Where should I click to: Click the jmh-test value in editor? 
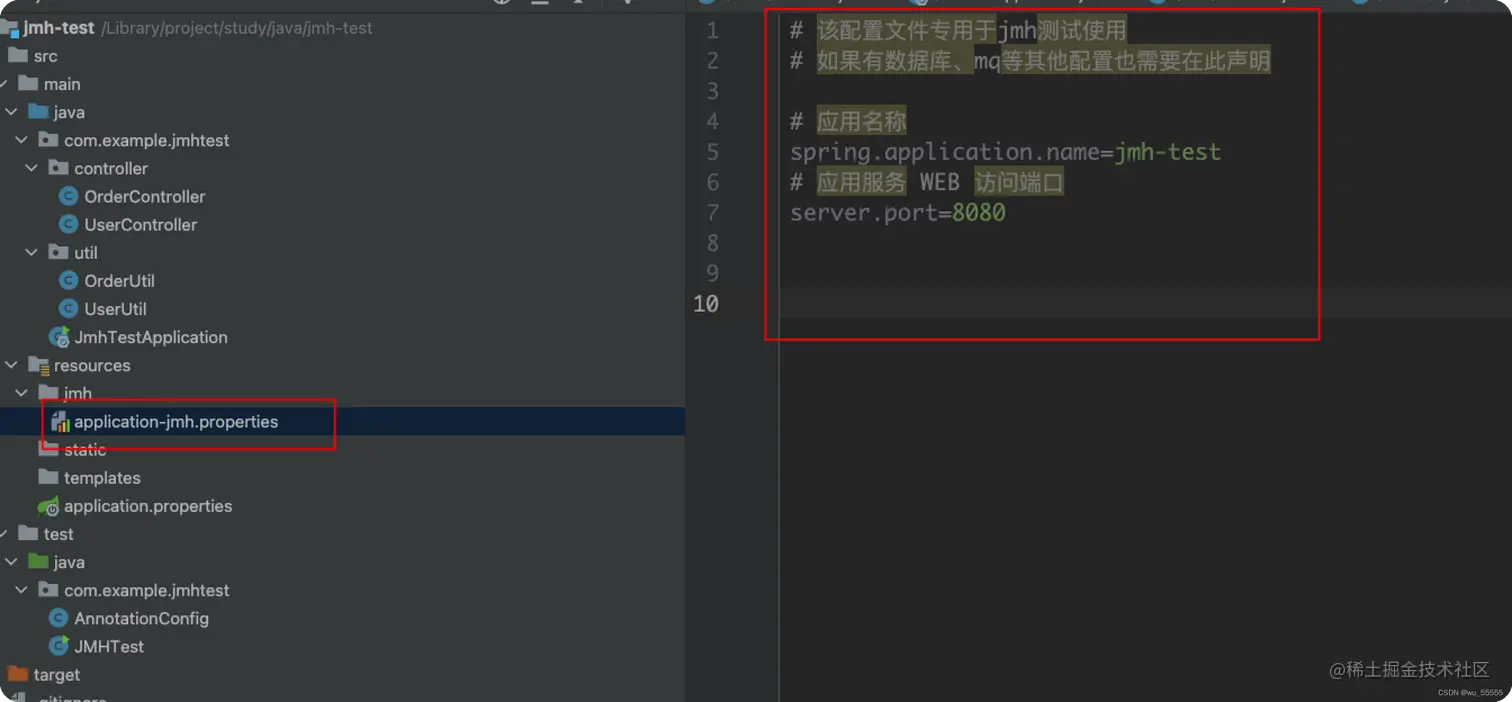(1168, 152)
